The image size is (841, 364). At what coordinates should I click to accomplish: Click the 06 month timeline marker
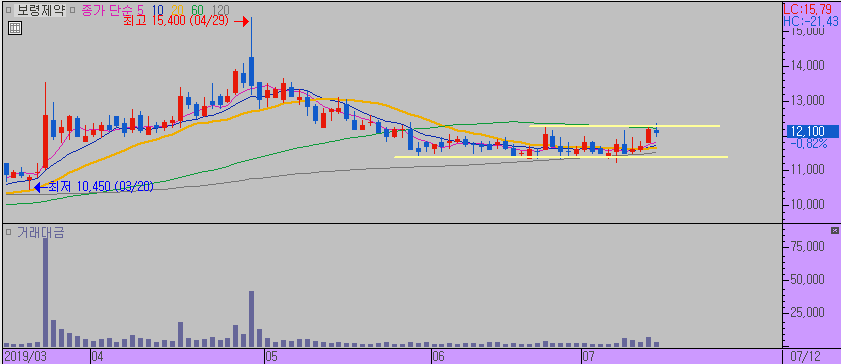pos(439,356)
